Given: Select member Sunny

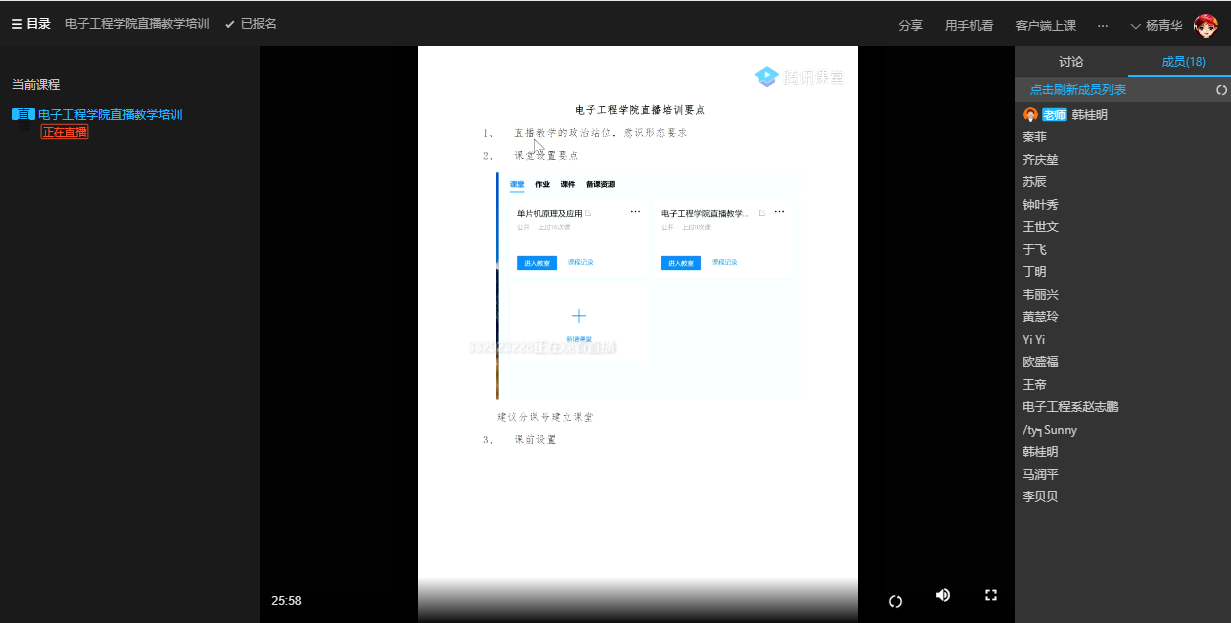Looking at the screenshot, I should 1049,430.
